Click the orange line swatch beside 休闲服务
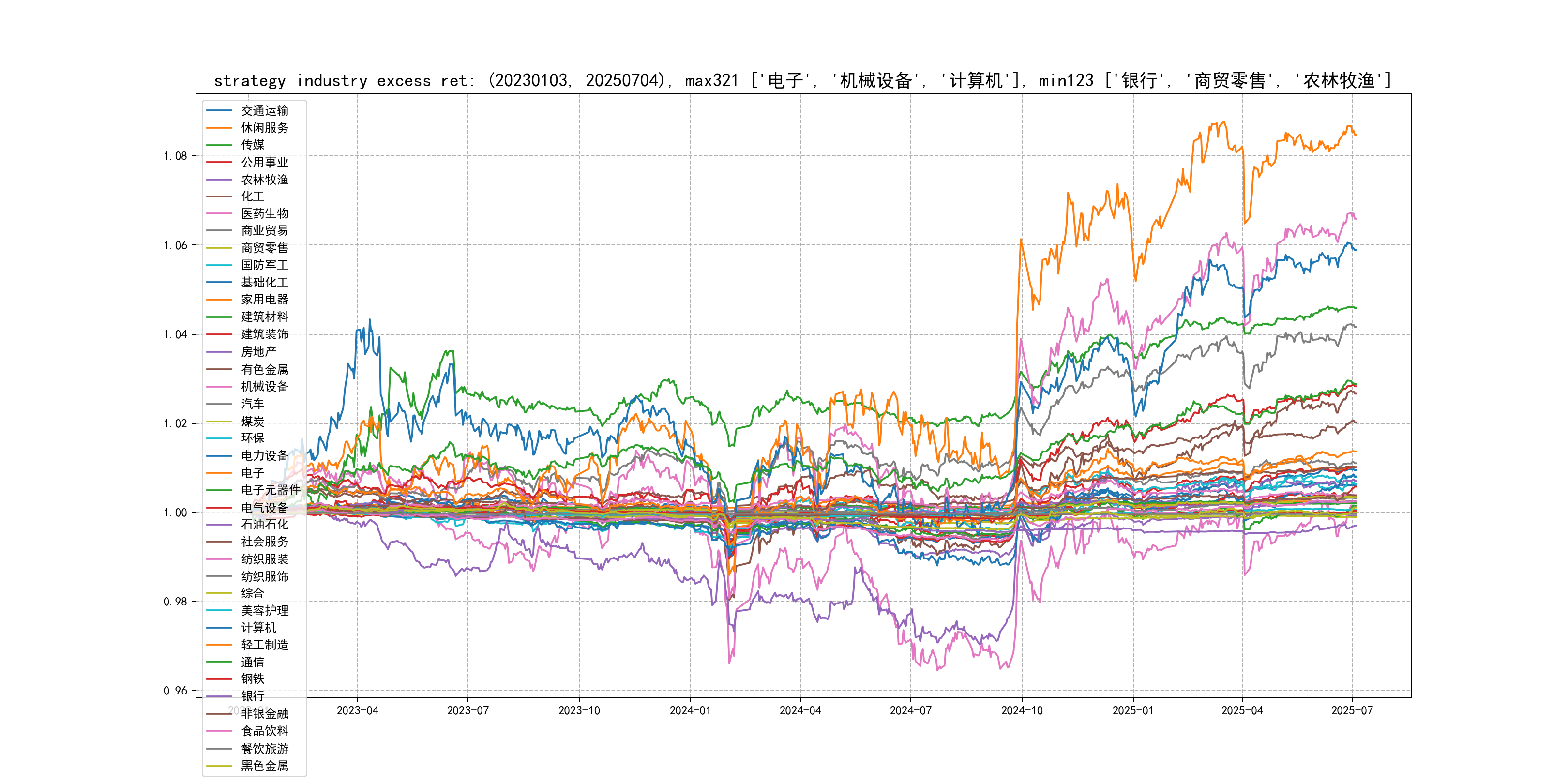This screenshot has height=784, width=1568. click(219, 128)
